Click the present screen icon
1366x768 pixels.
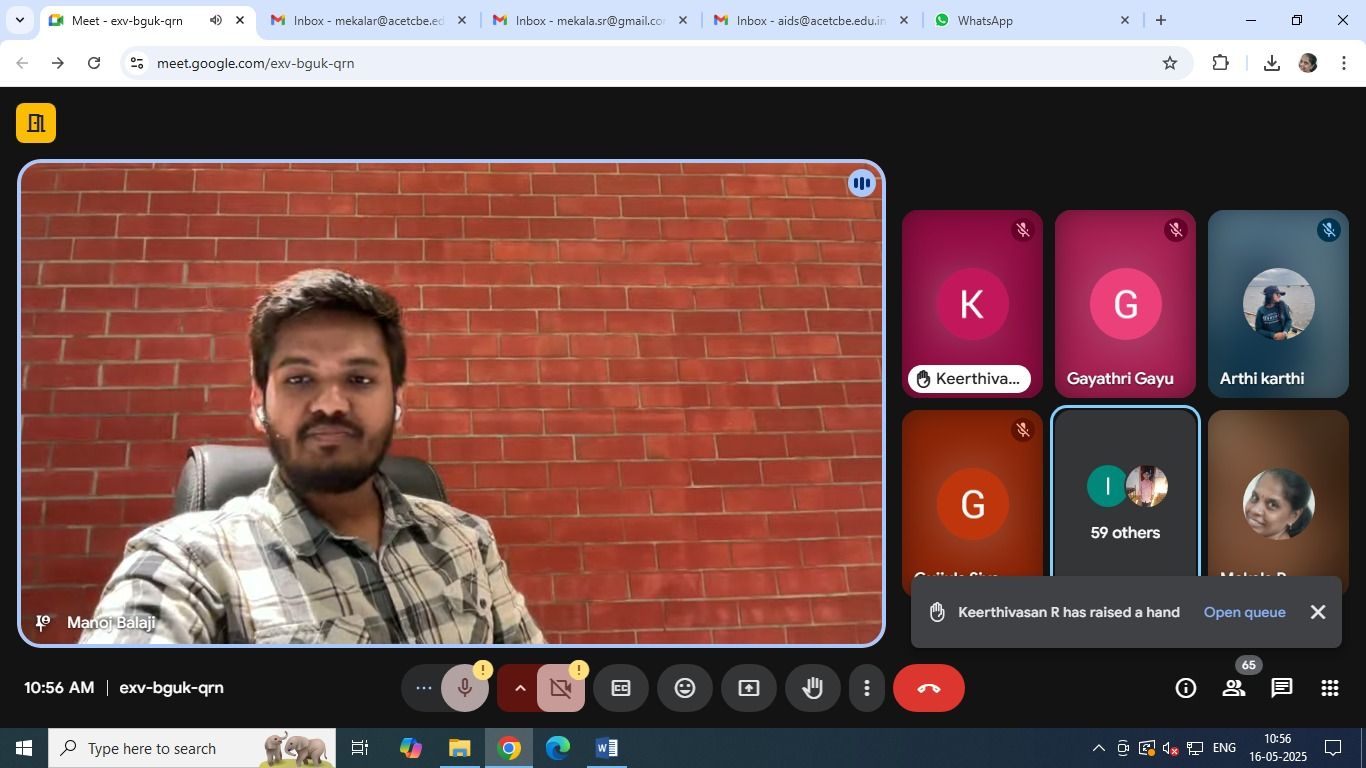[749, 688]
